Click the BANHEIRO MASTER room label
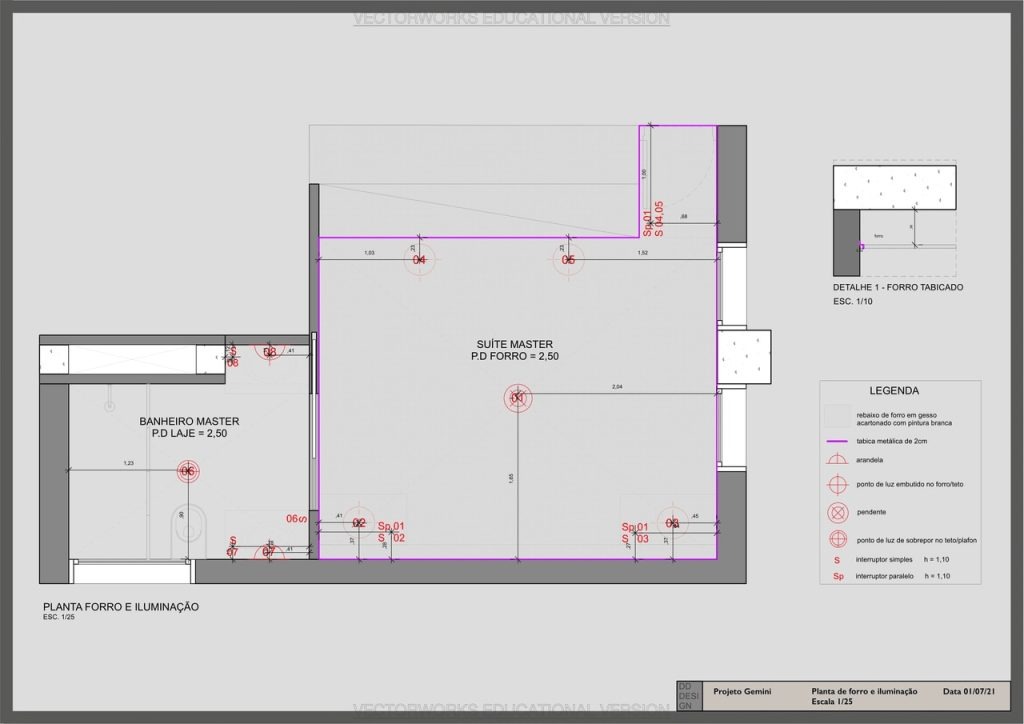The image size is (1024, 724). 189,422
